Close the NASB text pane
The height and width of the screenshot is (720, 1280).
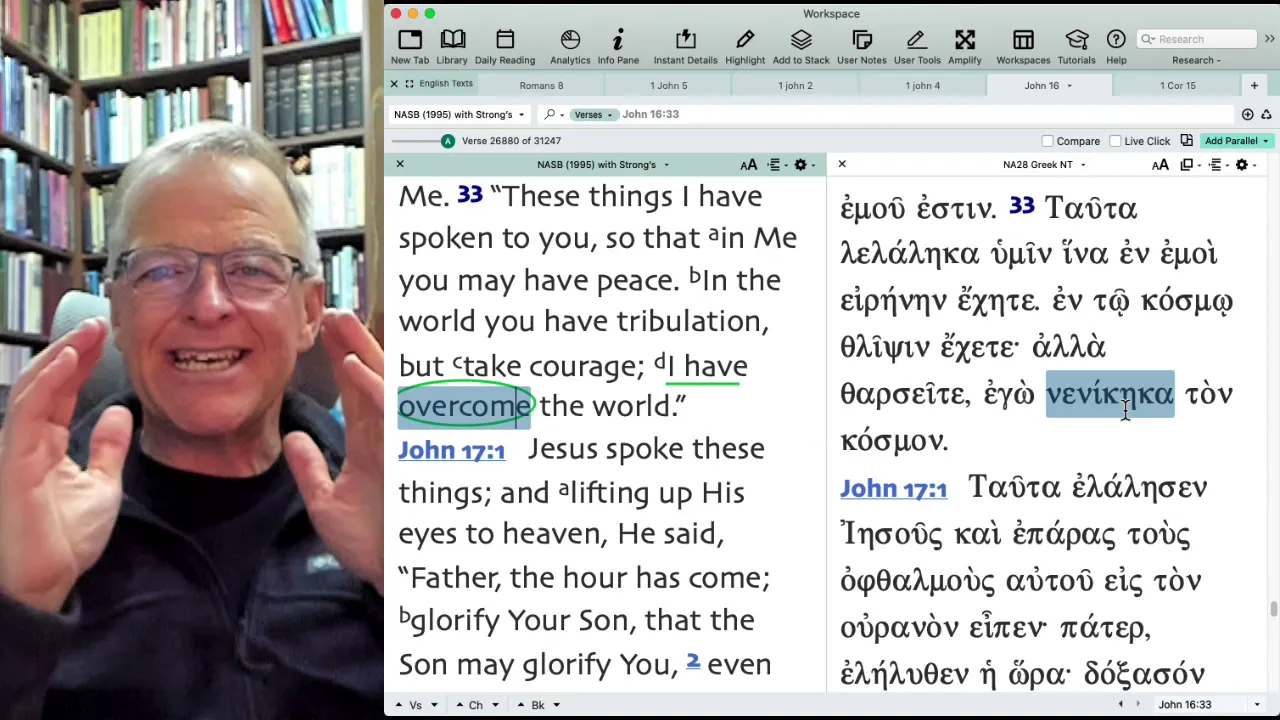click(x=400, y=164)
